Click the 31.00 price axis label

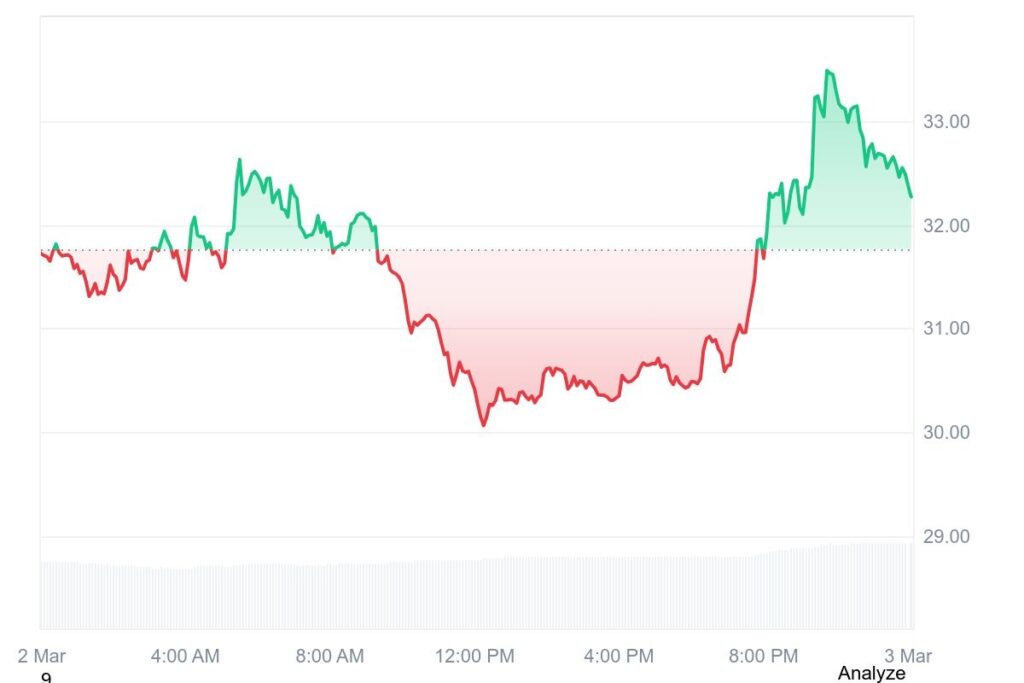coord(946,328)
